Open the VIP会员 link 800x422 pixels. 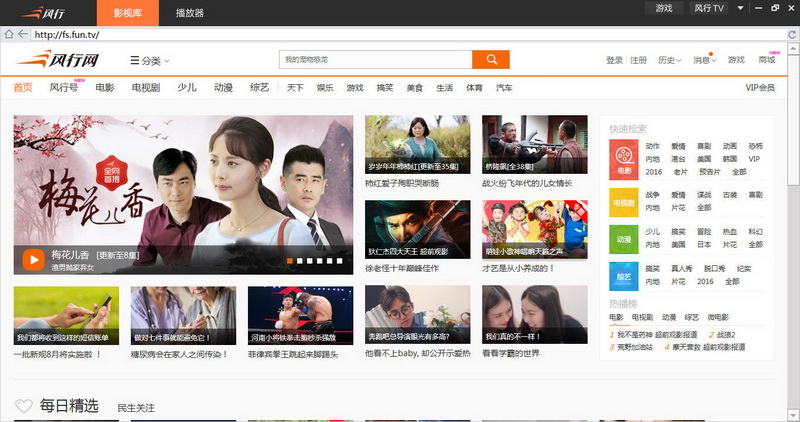759,88
